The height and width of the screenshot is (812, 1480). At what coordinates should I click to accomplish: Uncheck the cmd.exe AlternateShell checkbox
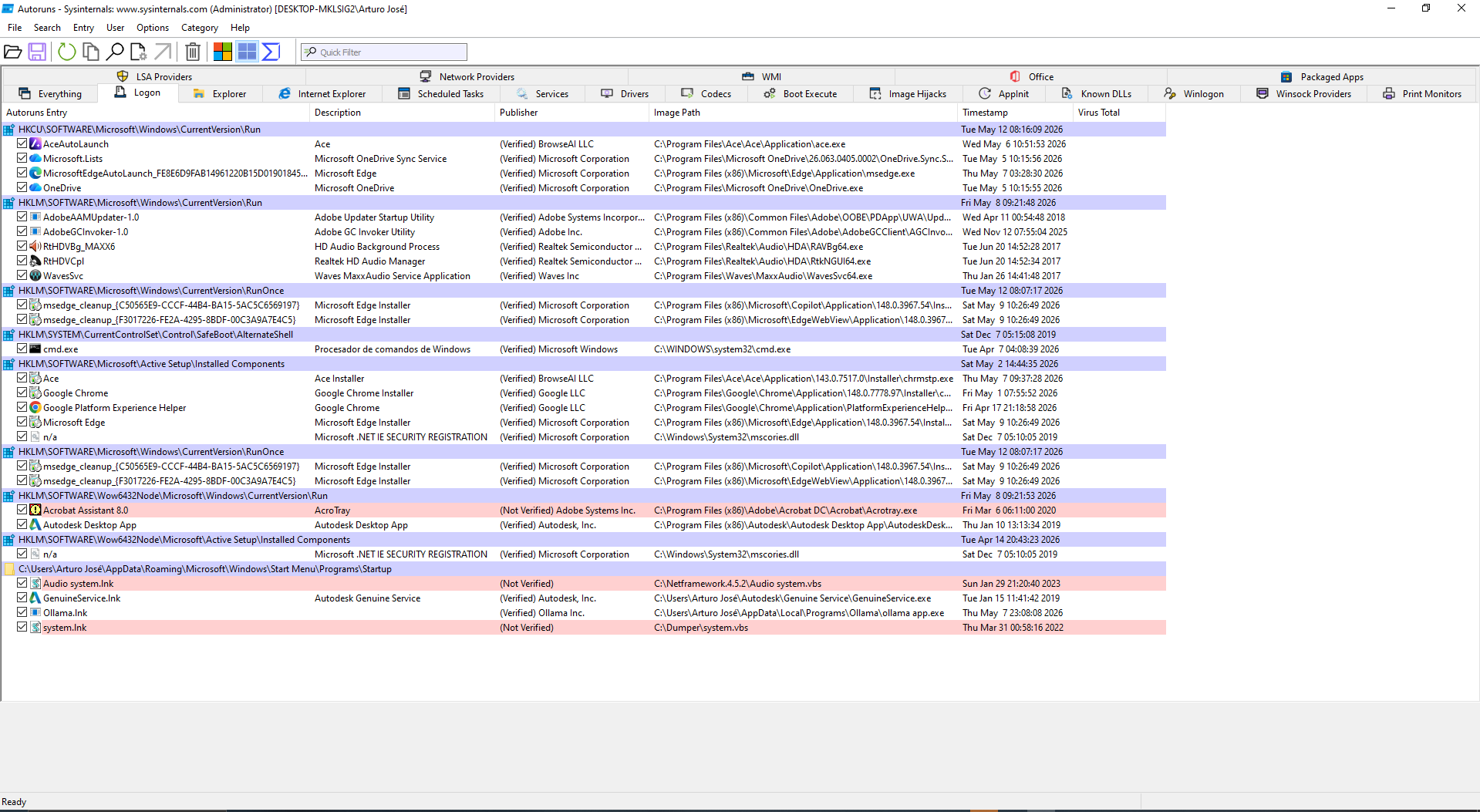22,349
